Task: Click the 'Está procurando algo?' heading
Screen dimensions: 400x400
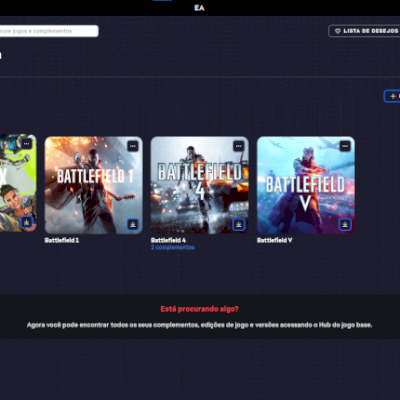Action: [x=200, y=309]
